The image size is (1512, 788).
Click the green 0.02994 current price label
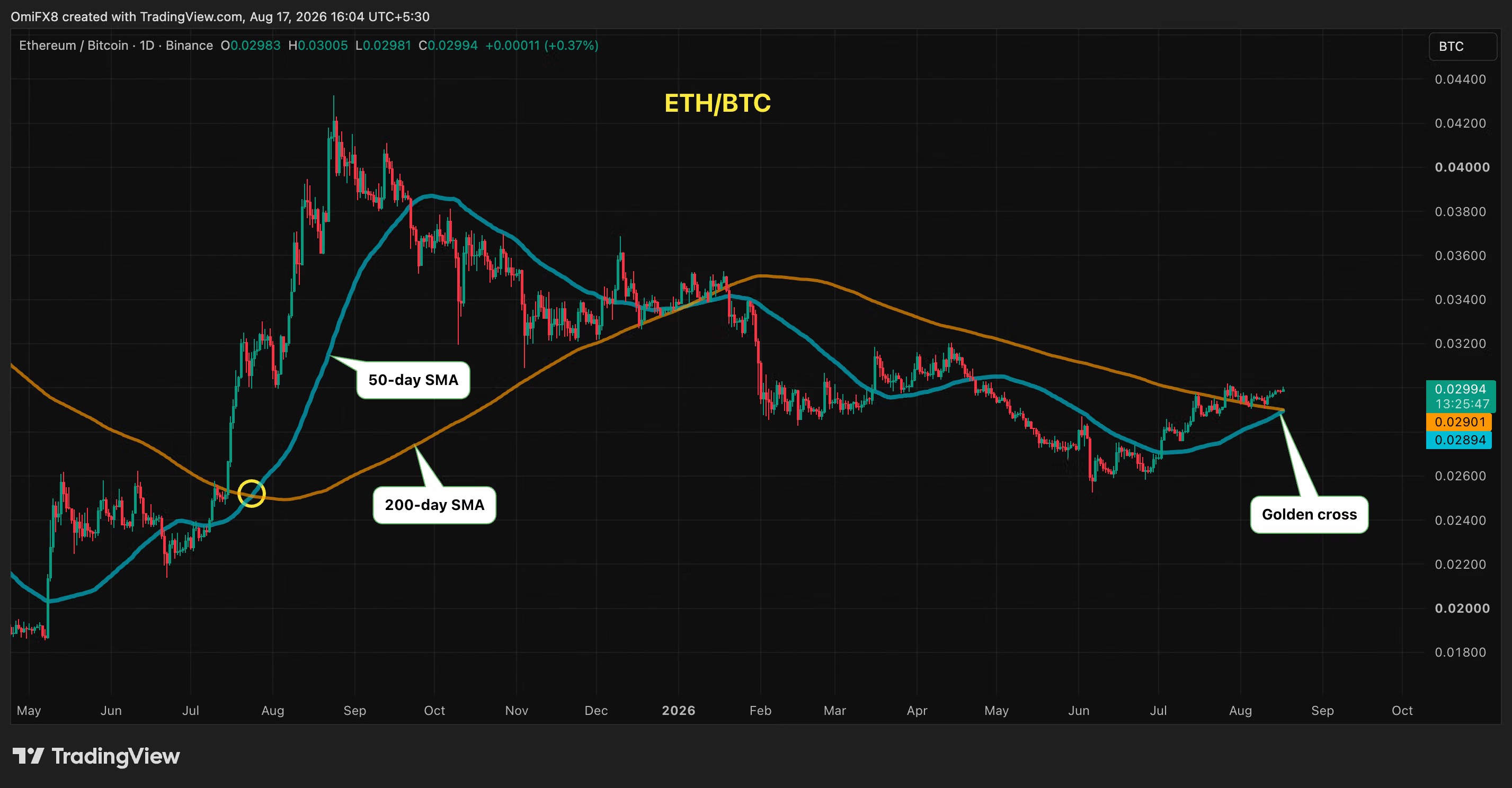[x=1461, y=389]
